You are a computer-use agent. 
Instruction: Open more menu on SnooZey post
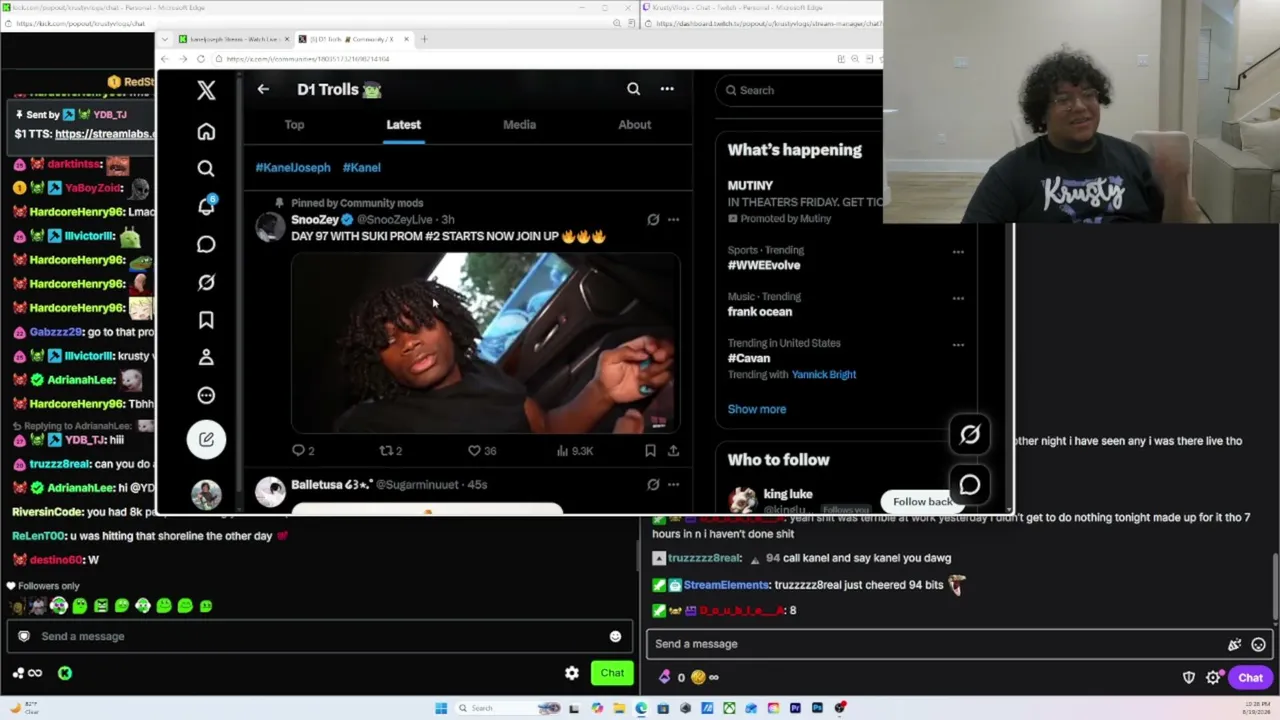[x=673, y=219]
